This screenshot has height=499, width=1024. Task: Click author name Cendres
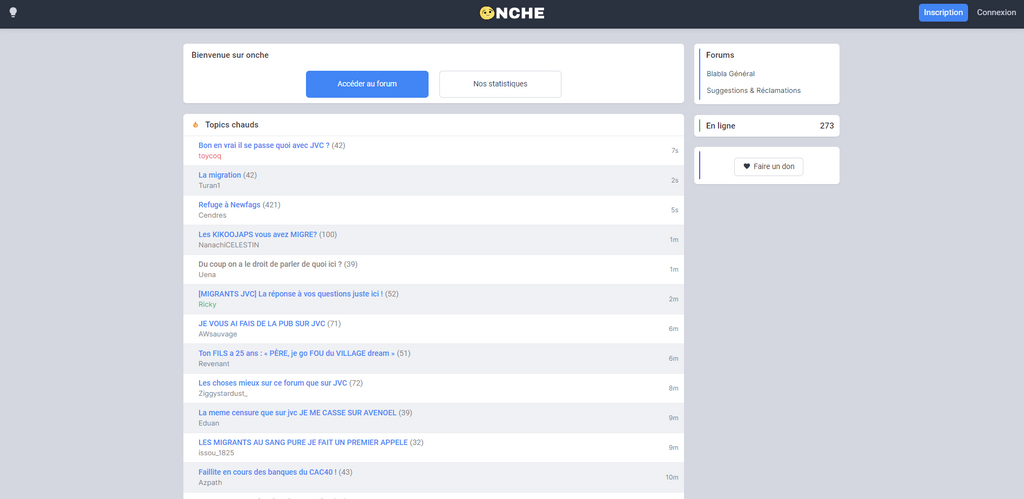(x=212, y=216)
